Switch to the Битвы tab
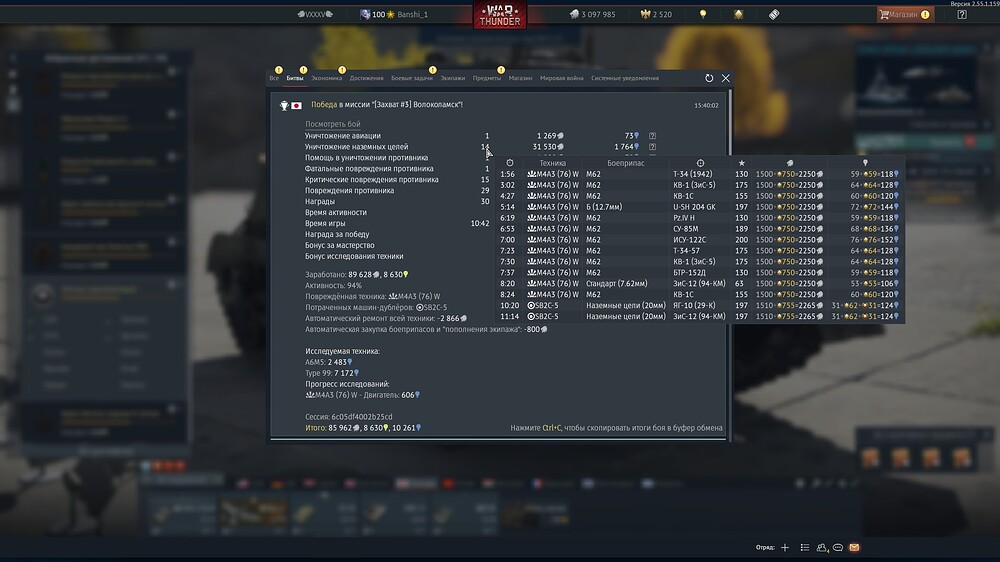The width and height of the screenshot is (1000, 562). coord(295,78)
